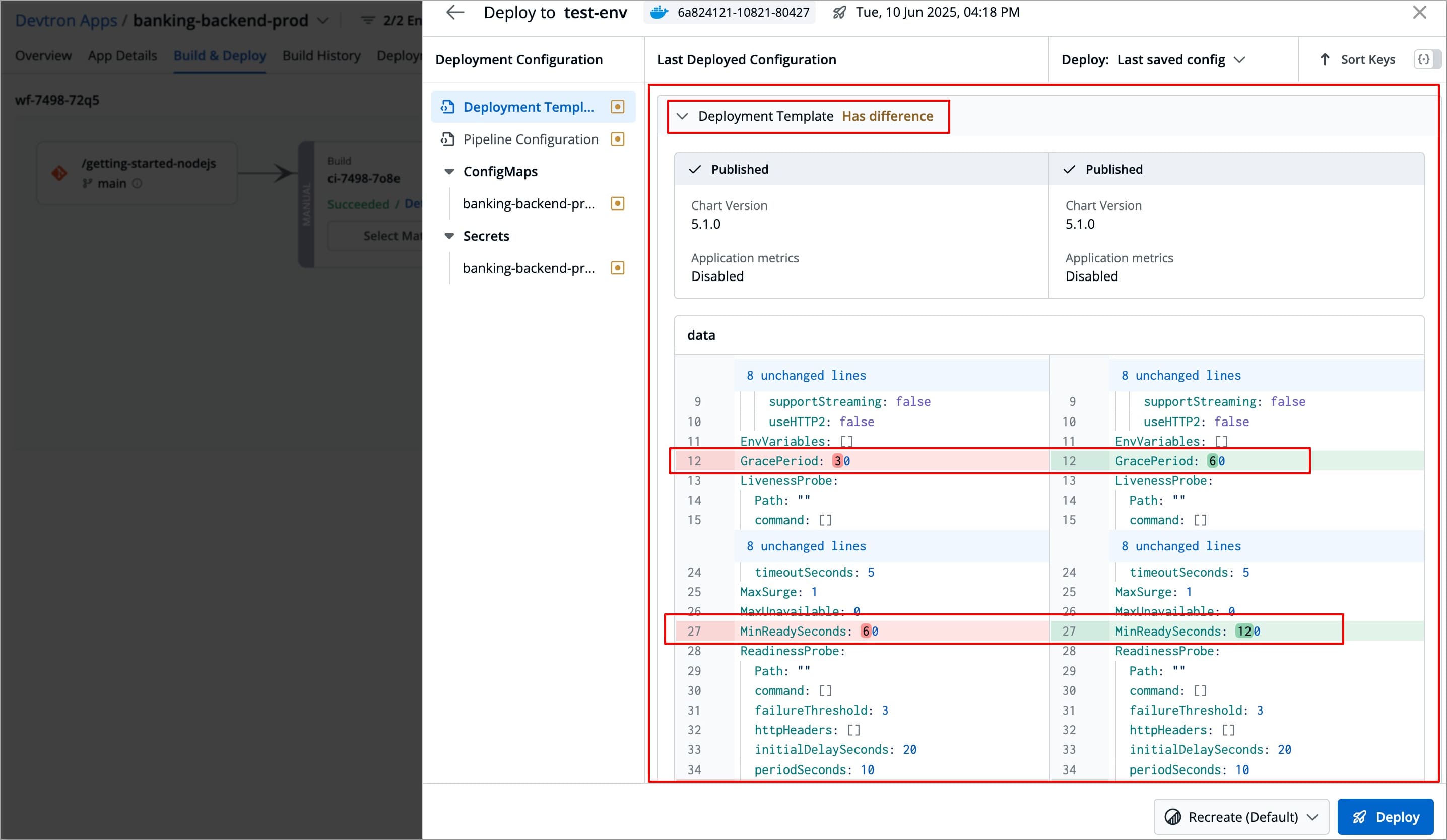Click the Deployment Template document icon in sidebar
The height and width of the screenshot is (840, 1447).
click(x=447, y=107)
